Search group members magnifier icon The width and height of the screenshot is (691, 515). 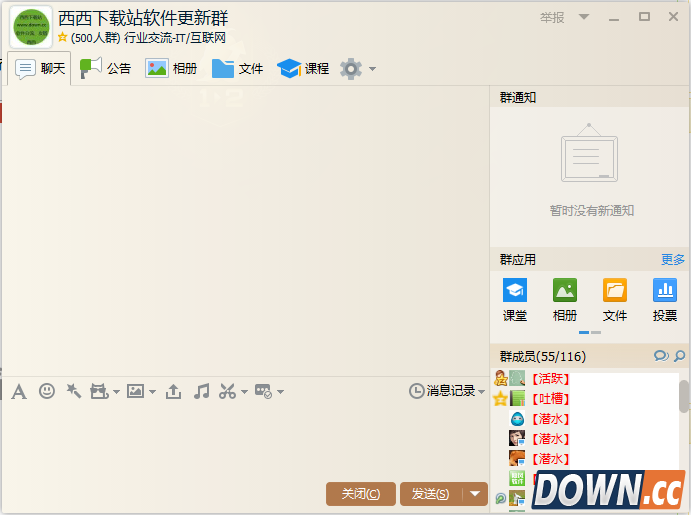click(x=680, y=356)
